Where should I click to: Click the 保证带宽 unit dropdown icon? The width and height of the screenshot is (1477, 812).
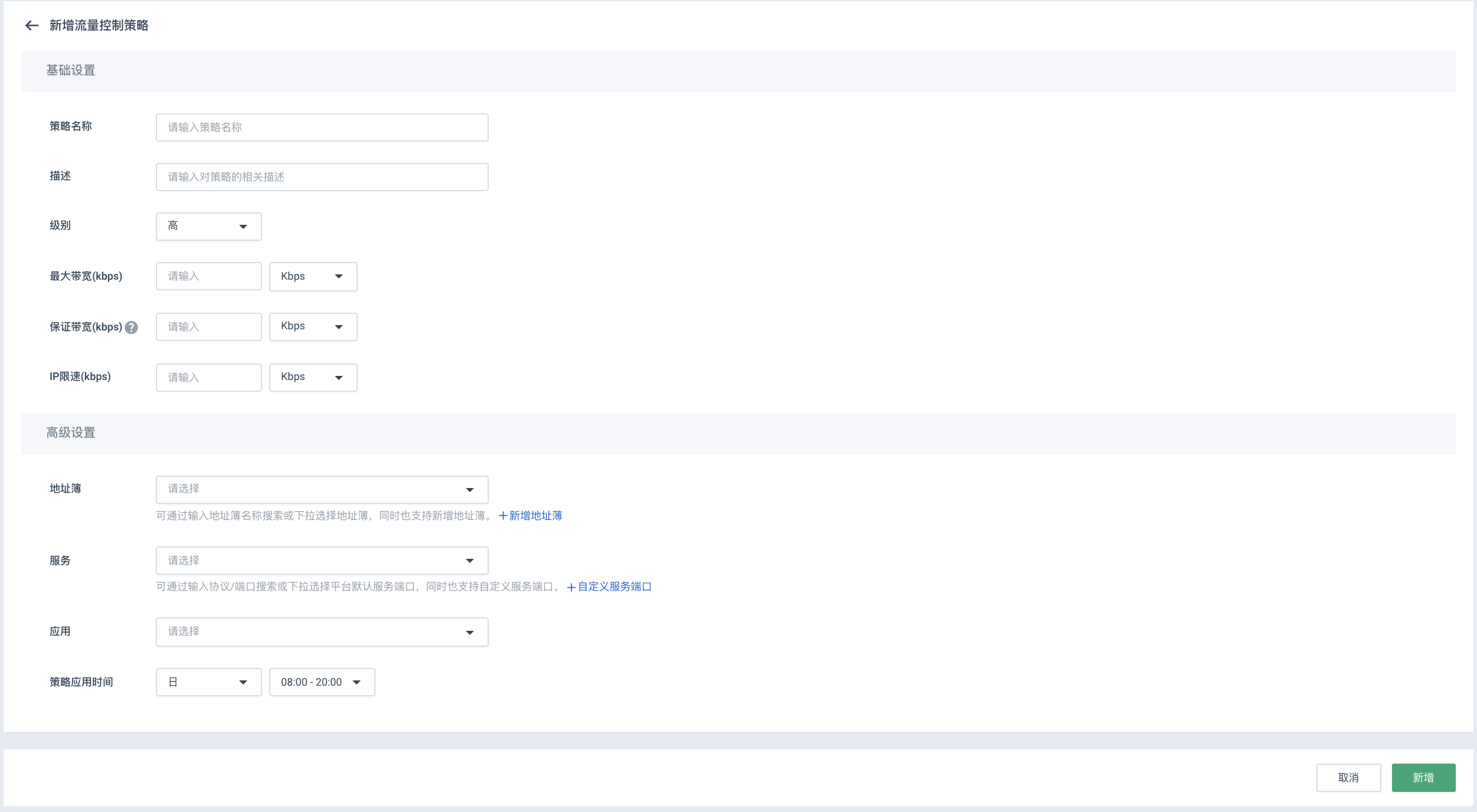pos(340,327)
